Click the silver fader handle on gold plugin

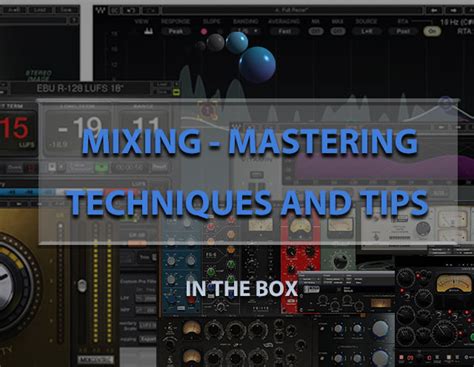[82, 286]
